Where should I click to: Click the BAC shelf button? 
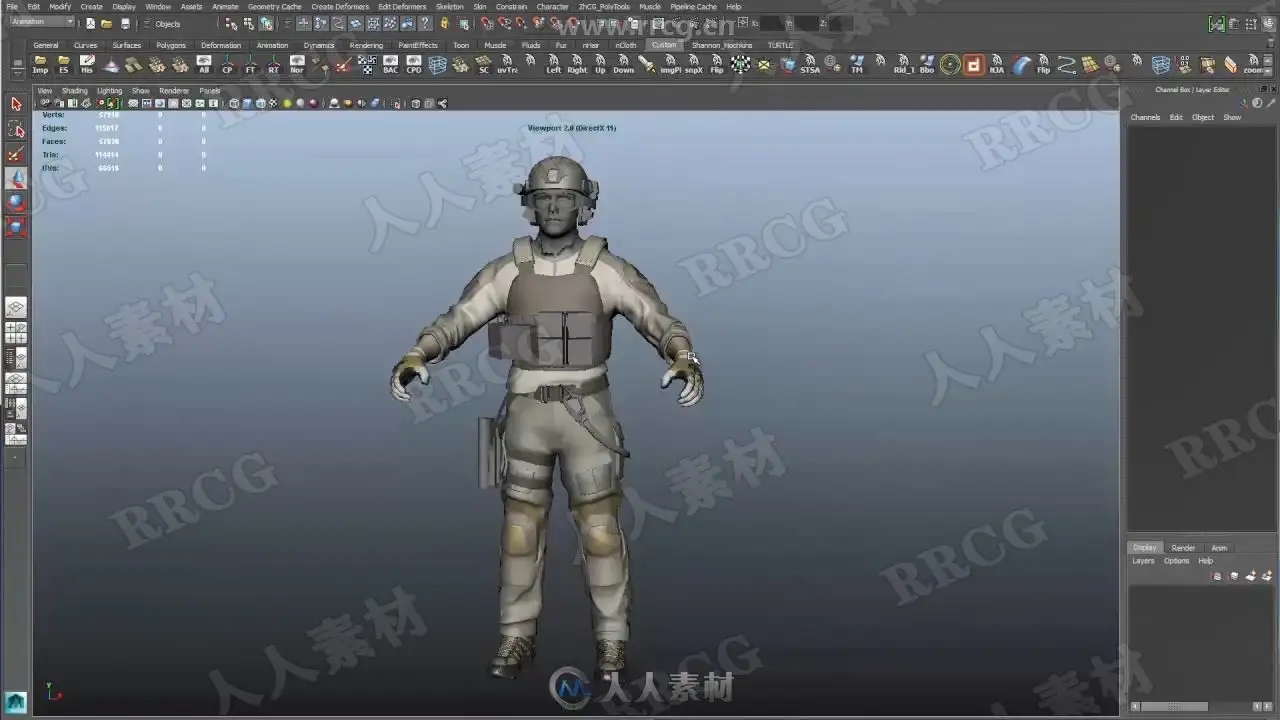point(390,65)
